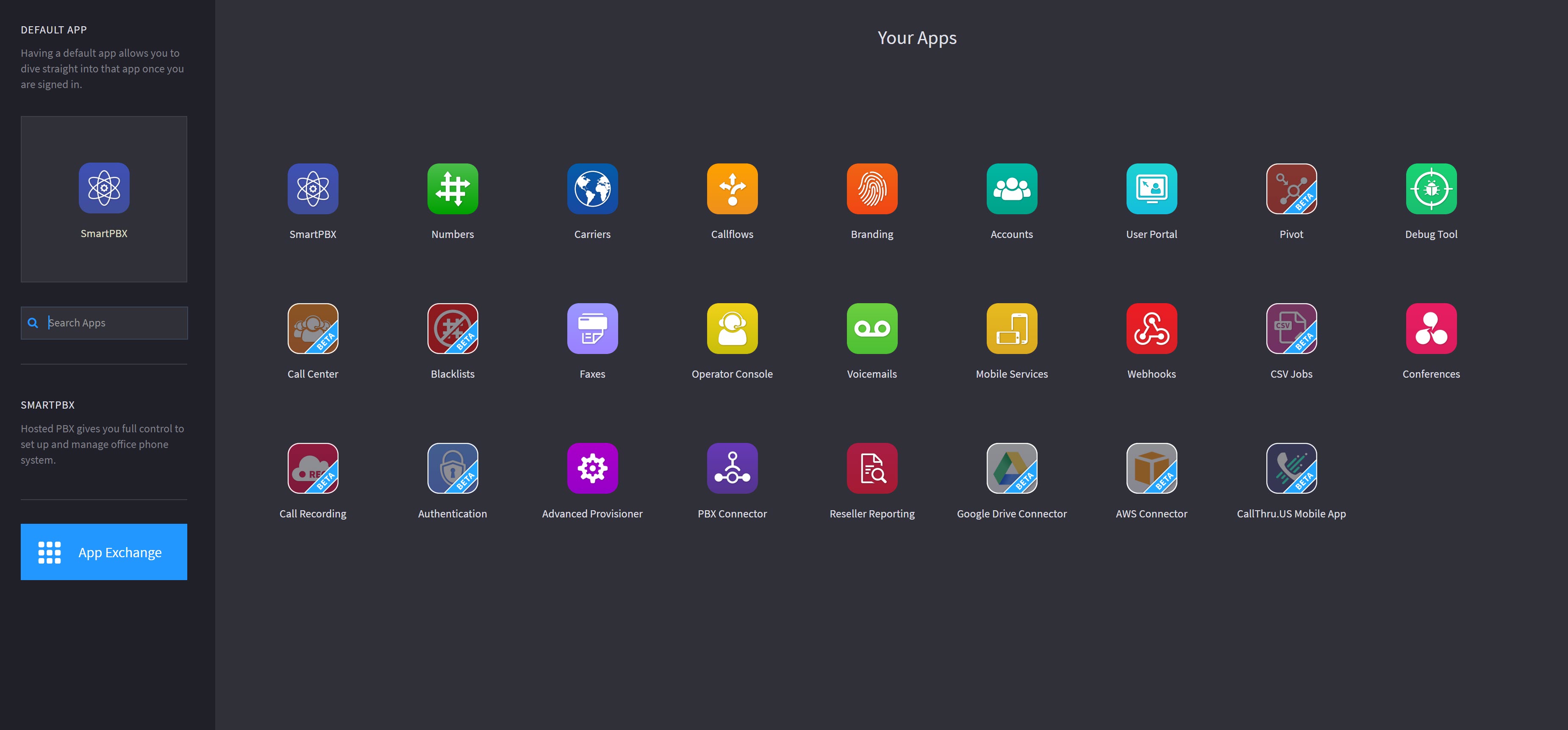Click the Mobile Services label text
This screenshot has height=730, width=1568.
1012,374
